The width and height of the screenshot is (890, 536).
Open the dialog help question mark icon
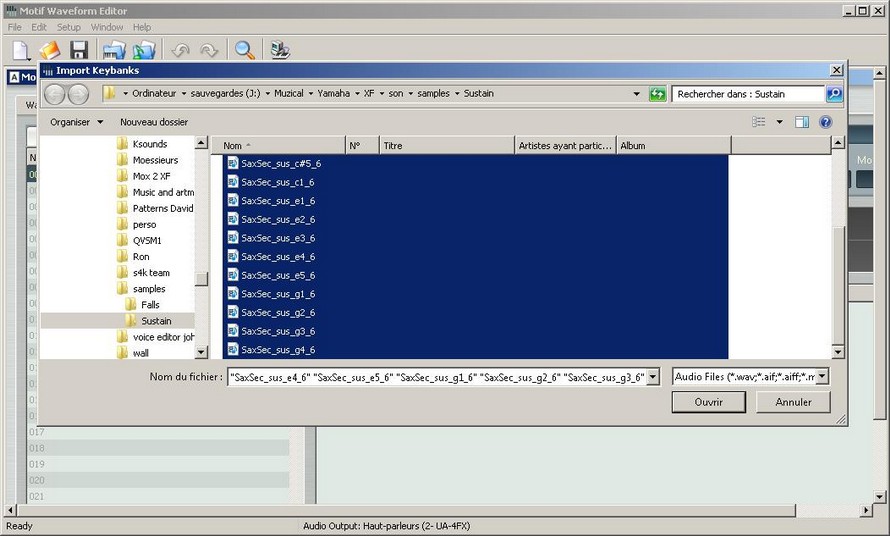pyautogui.click(x=825, y=122)
